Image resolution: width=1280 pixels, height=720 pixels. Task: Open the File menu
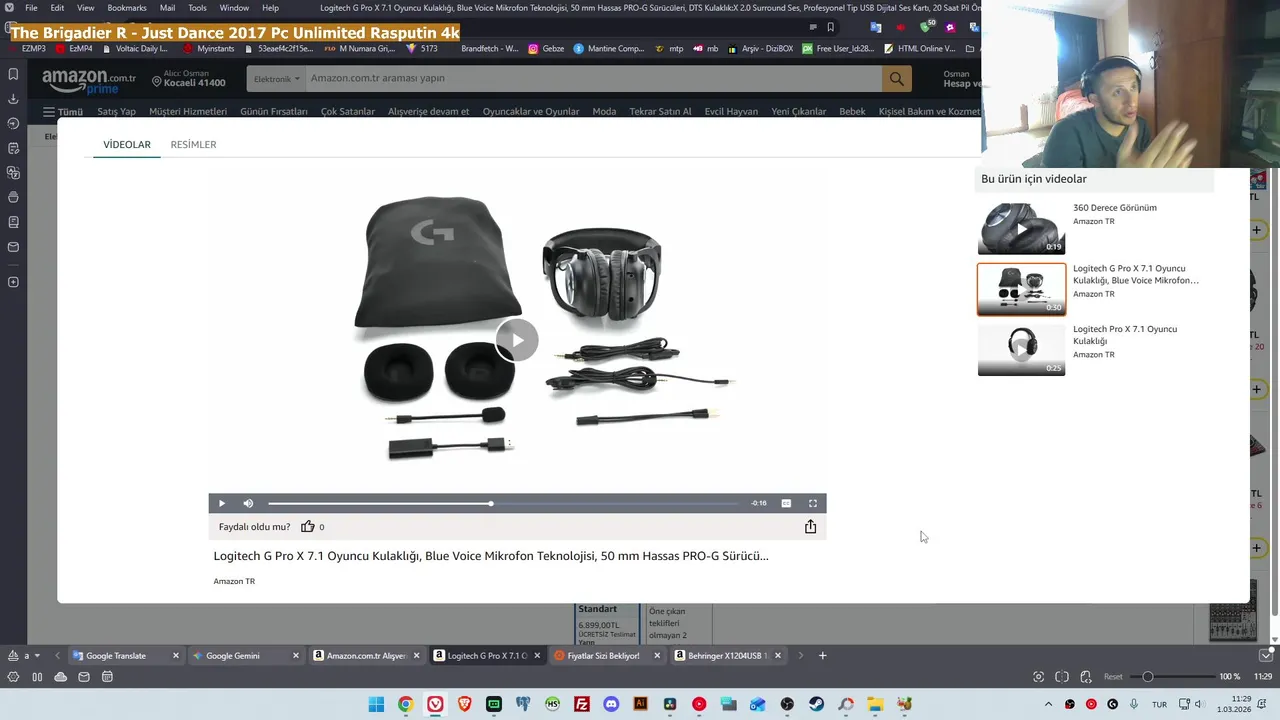click(x=31, y=8)
